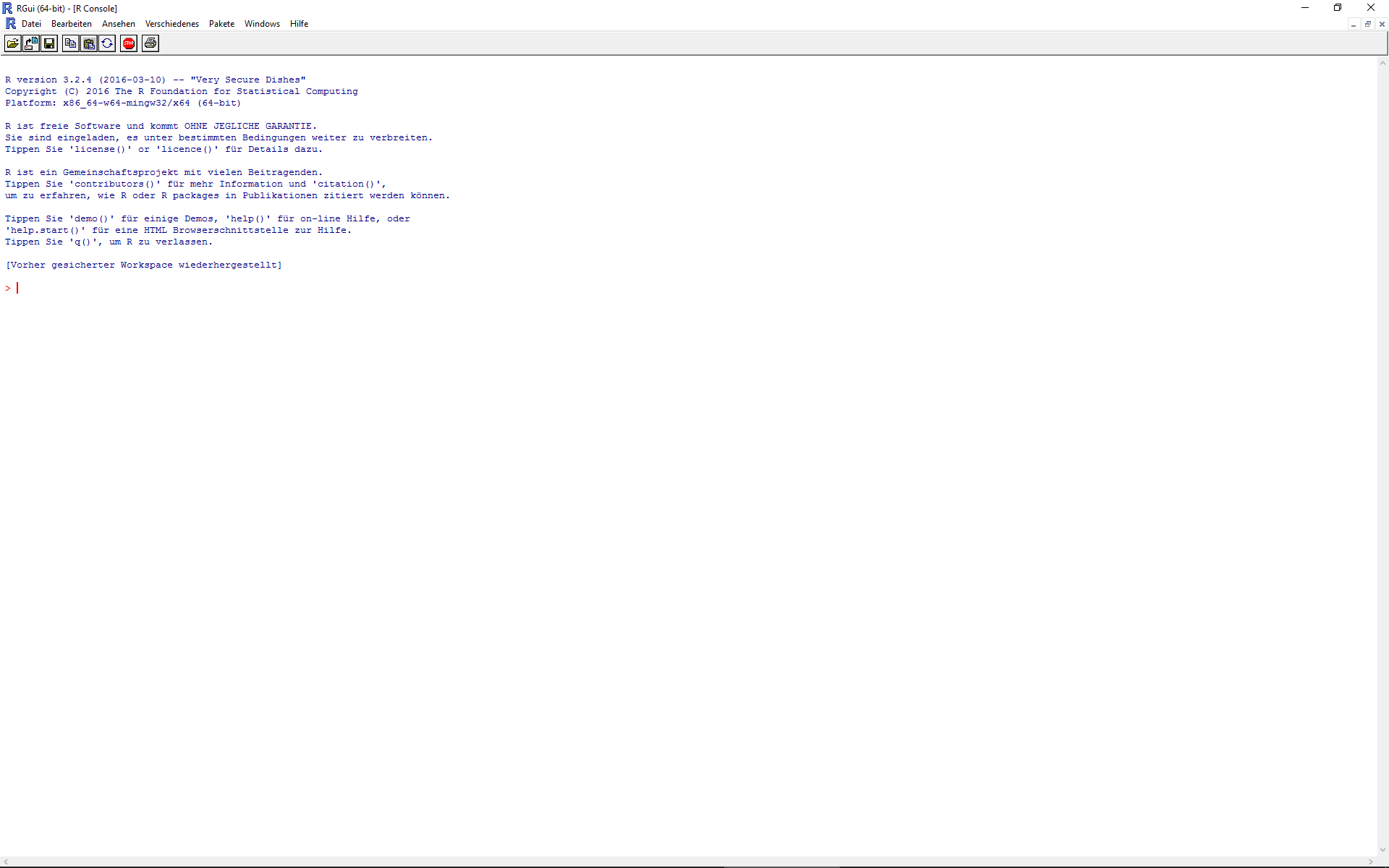Image resolution: width=1389 pixels, height=868 pixels.
Task: Expand the Ansehen menu
Action: pyautogui.click(x=119, y=24)
